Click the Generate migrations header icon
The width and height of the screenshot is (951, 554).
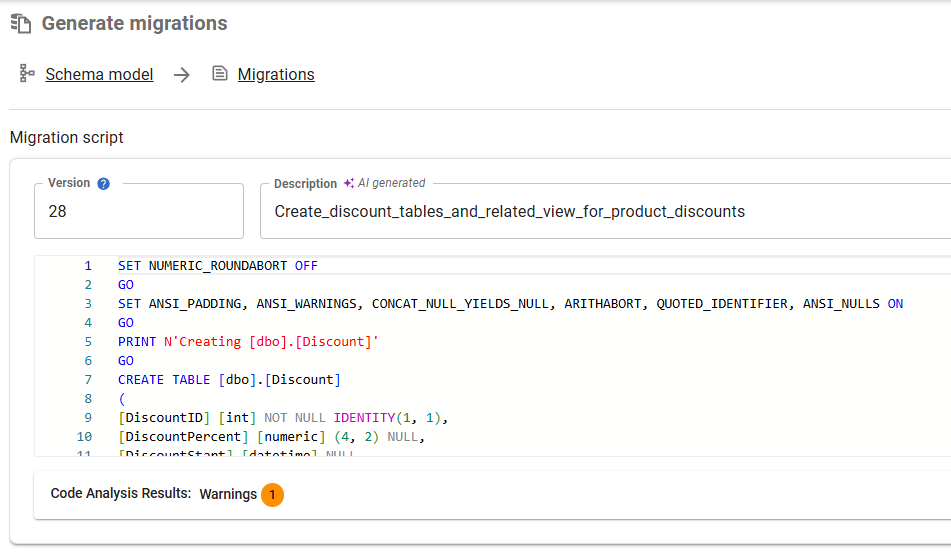pyautogui.click(x=21, y=23)
